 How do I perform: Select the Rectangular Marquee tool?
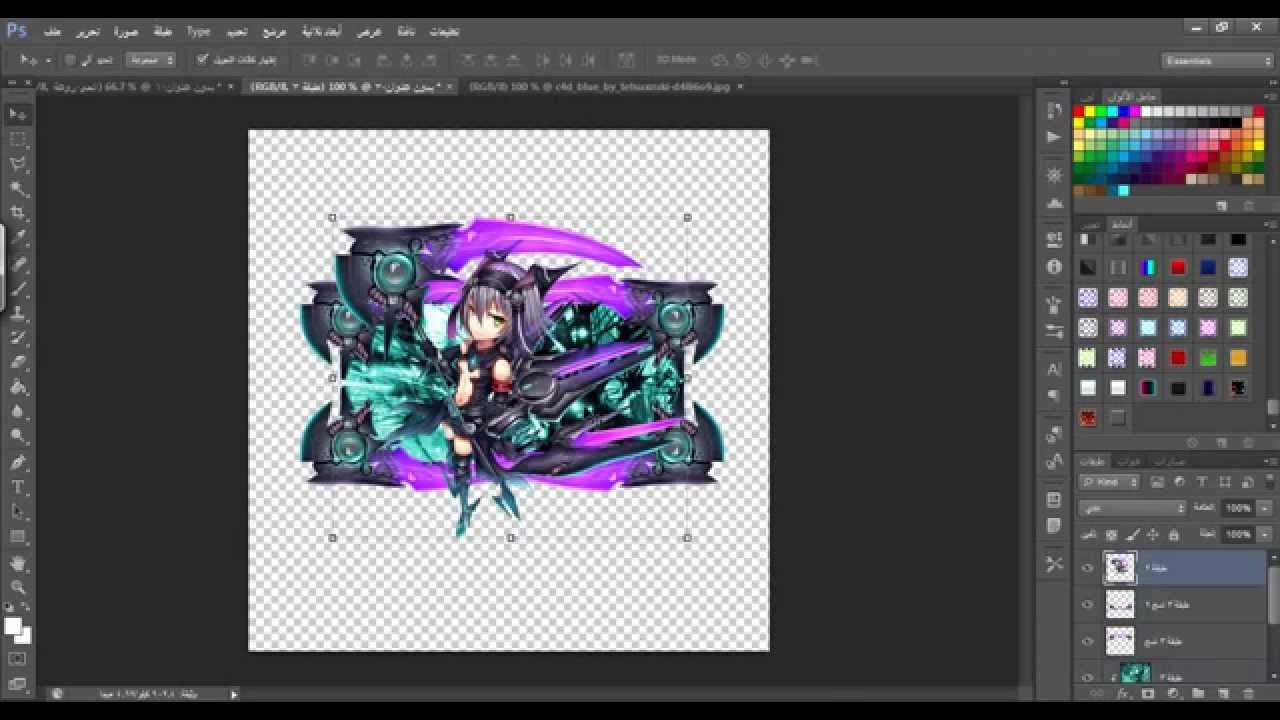(18, 139)
